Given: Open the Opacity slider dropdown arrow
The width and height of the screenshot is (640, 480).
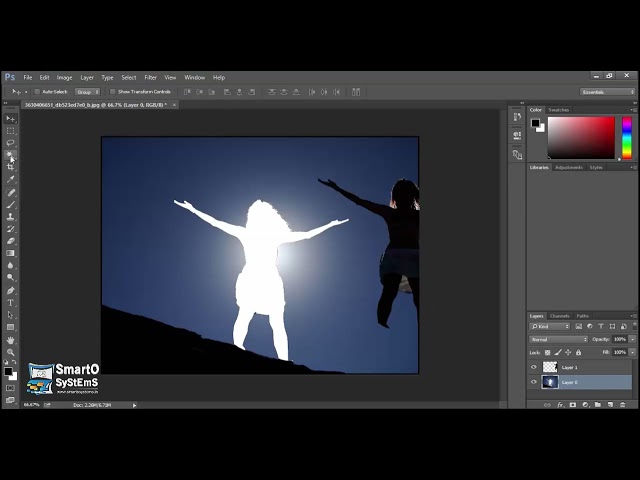Looking at the screenshot, I should point(632,339).
